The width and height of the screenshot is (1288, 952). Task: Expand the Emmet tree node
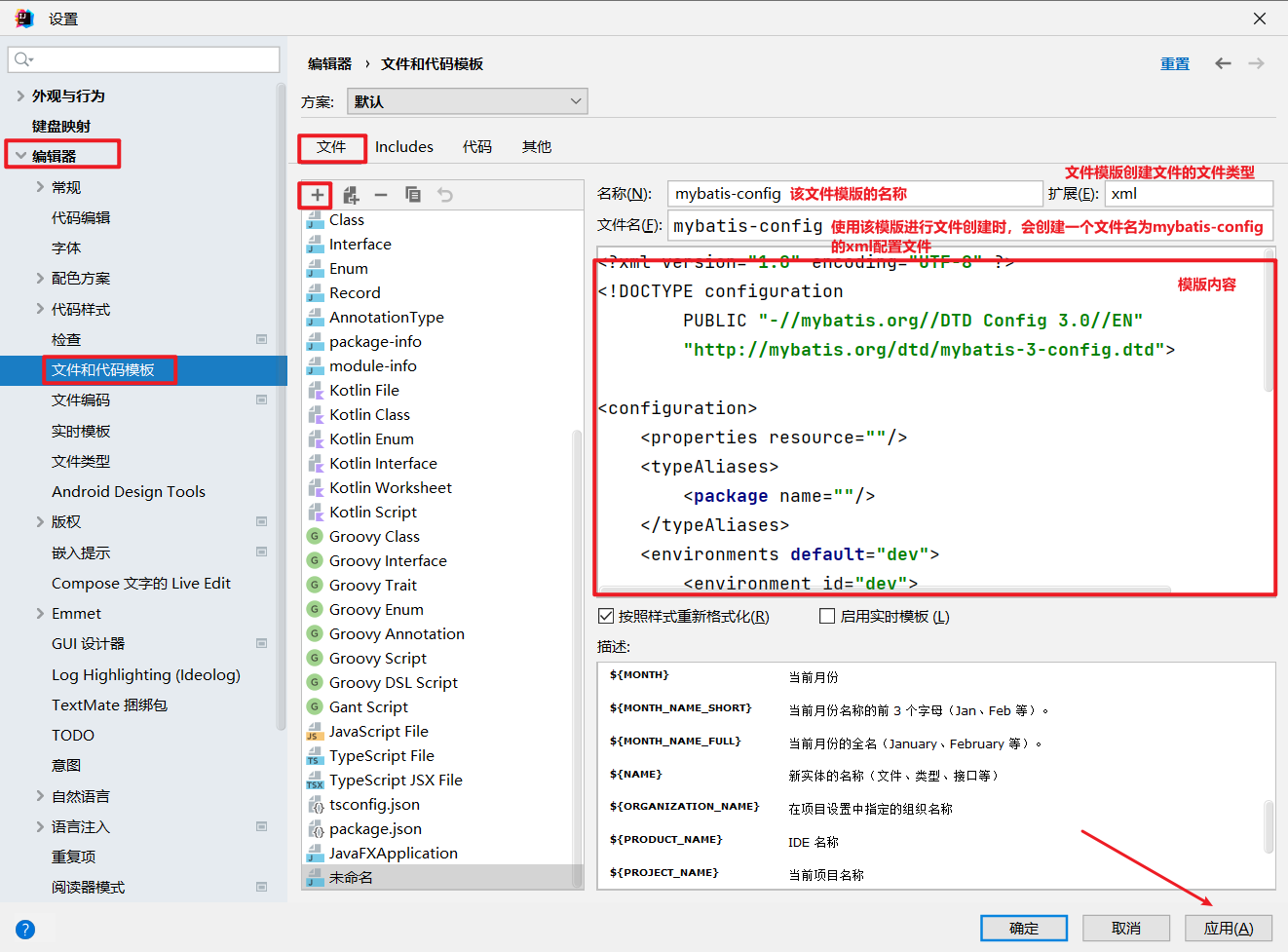point(40,613)
